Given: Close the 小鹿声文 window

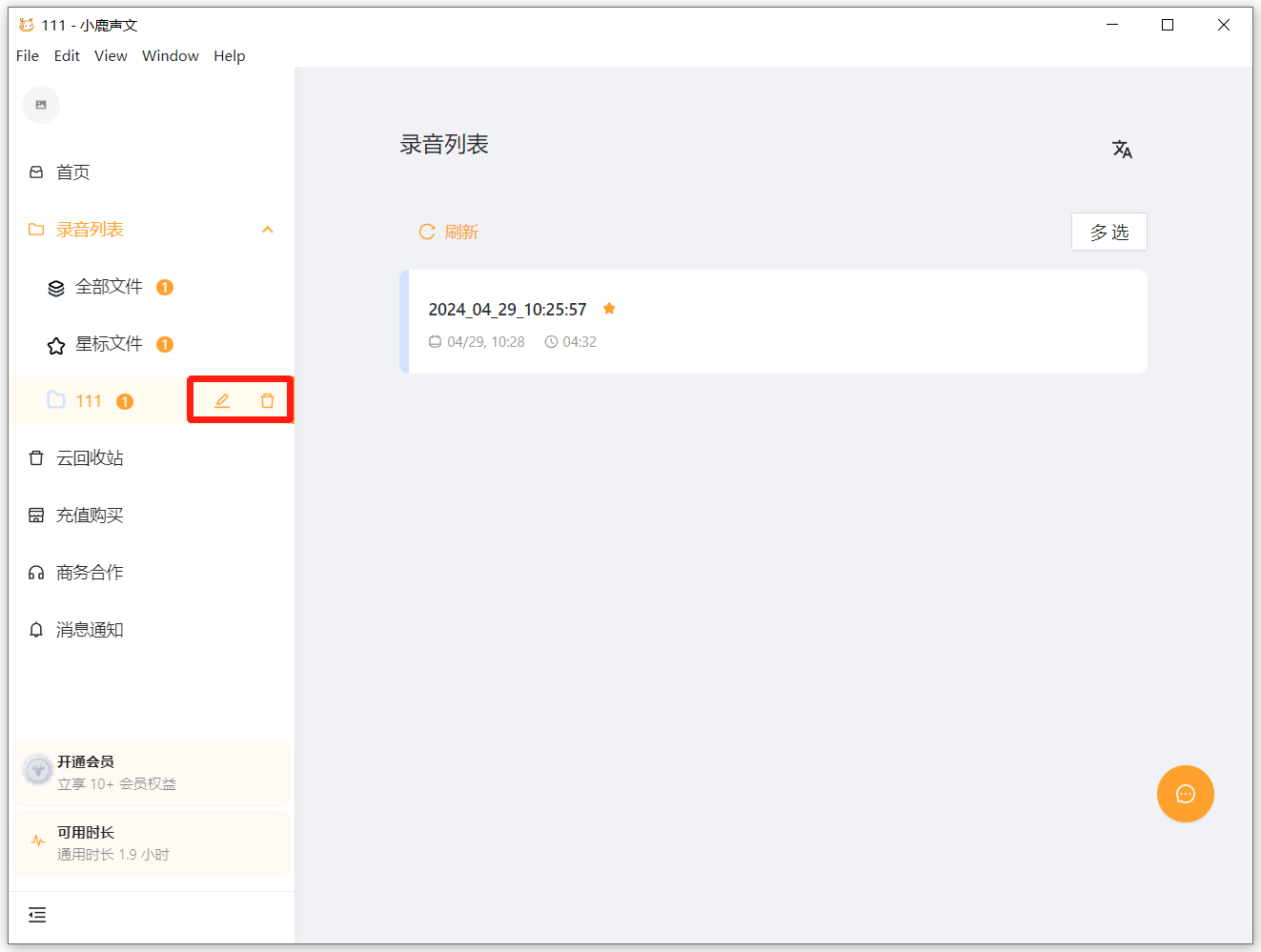Looking at the screenshot, I should tap(1224, 25).
